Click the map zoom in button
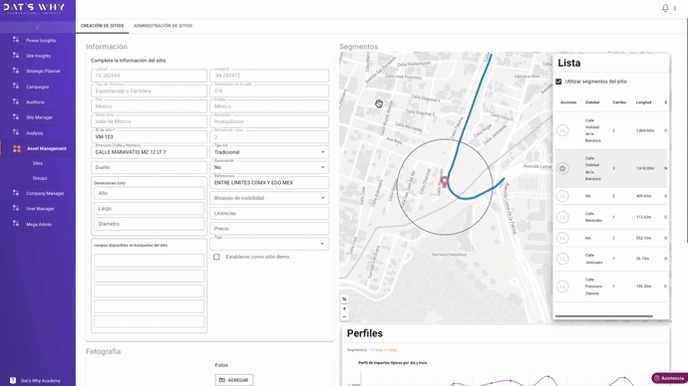Screen dimensions: 688x386 pyautogui.click(x=344, y=308)
